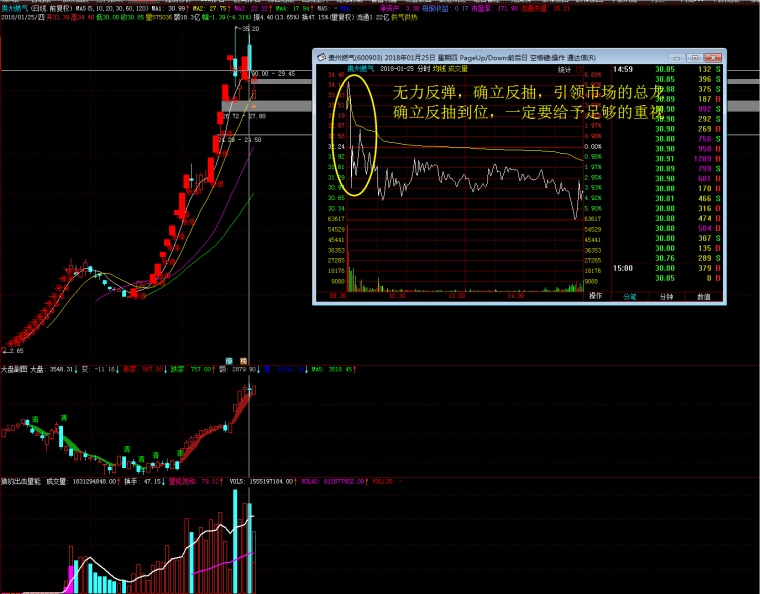Image resolution: width=760 pixels, height=594 pixels.
Task: Click the 35.20 high price marker
Action: [252, 30]
